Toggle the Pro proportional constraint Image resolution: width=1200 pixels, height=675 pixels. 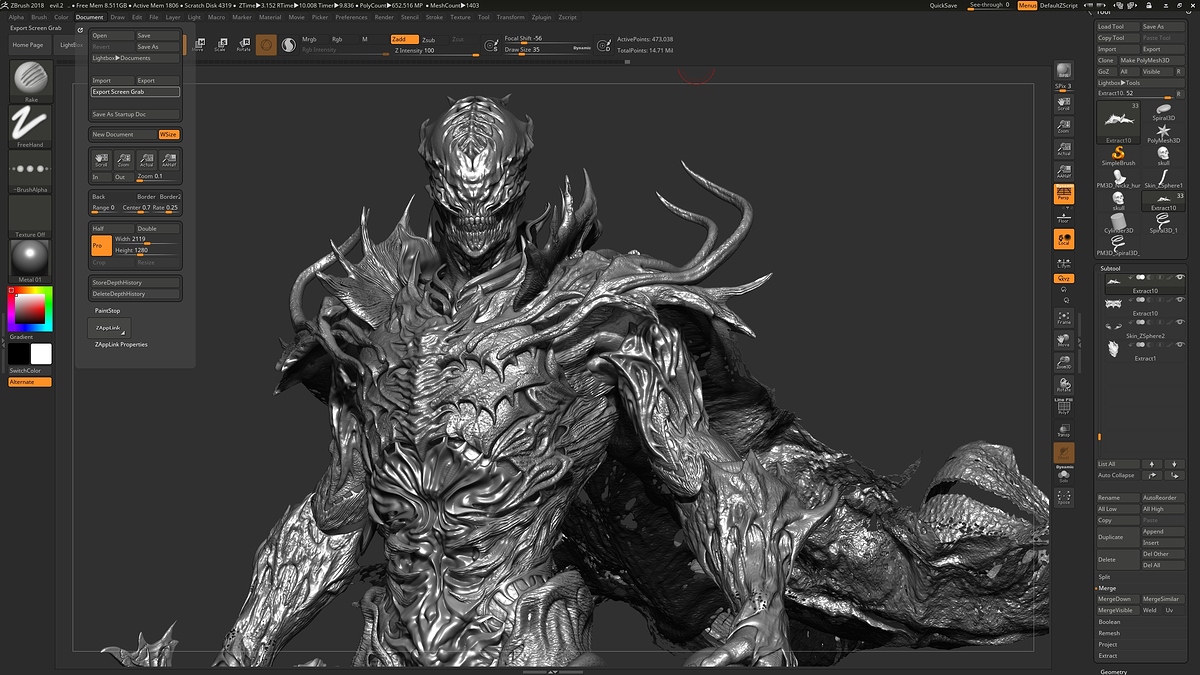[x=101, y=245]
